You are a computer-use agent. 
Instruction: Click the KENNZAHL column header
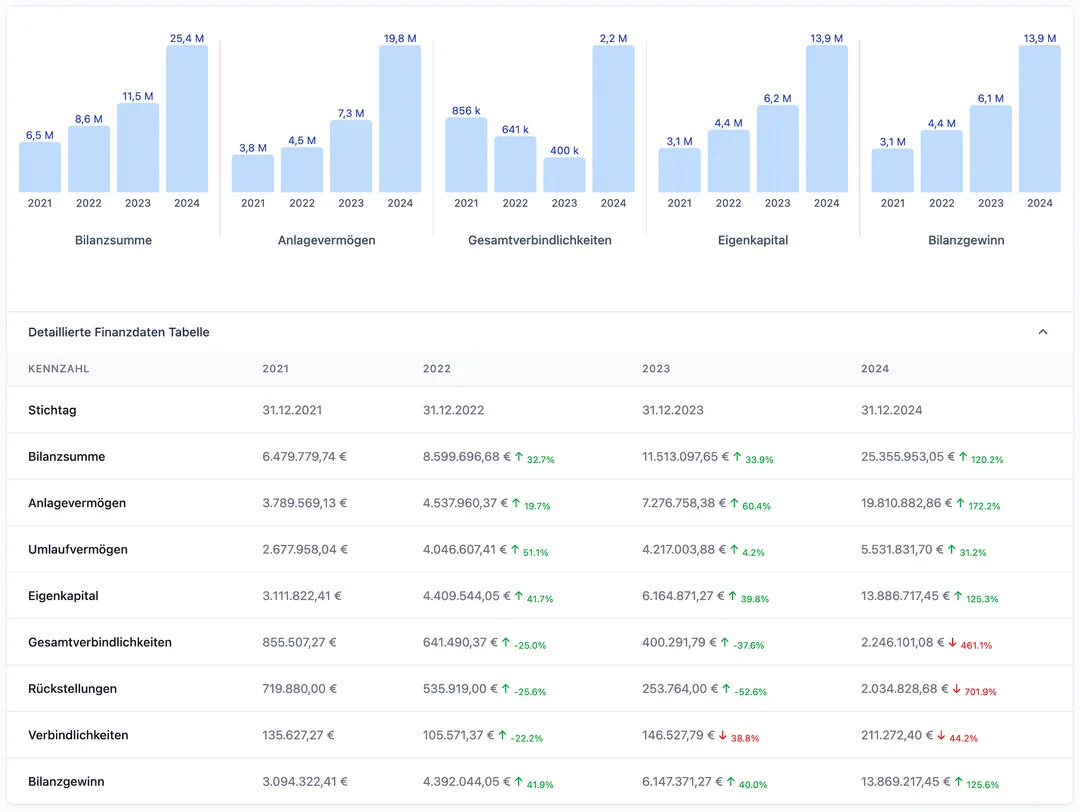click(59, 369)
